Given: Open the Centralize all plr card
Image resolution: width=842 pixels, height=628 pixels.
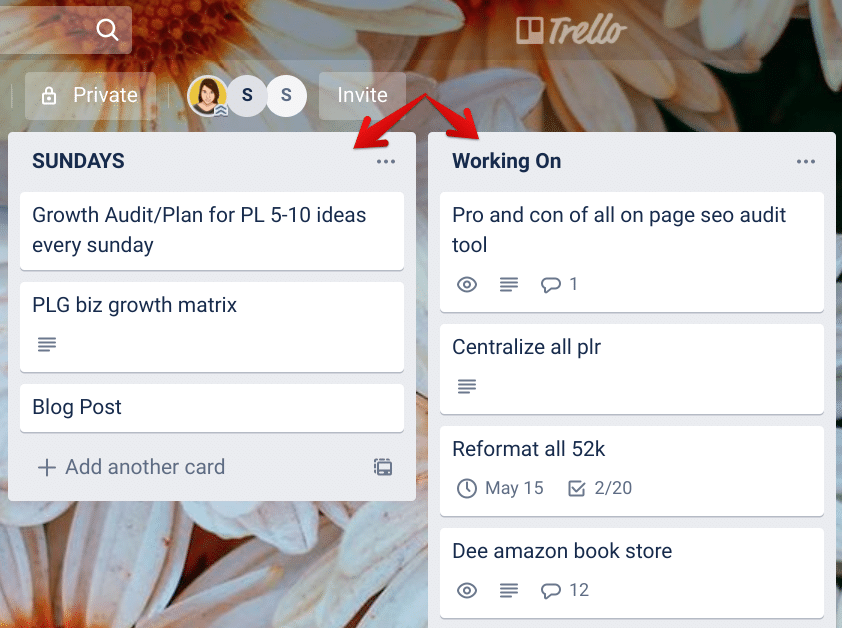Looking at the screenshot, I should pos(632,369).
